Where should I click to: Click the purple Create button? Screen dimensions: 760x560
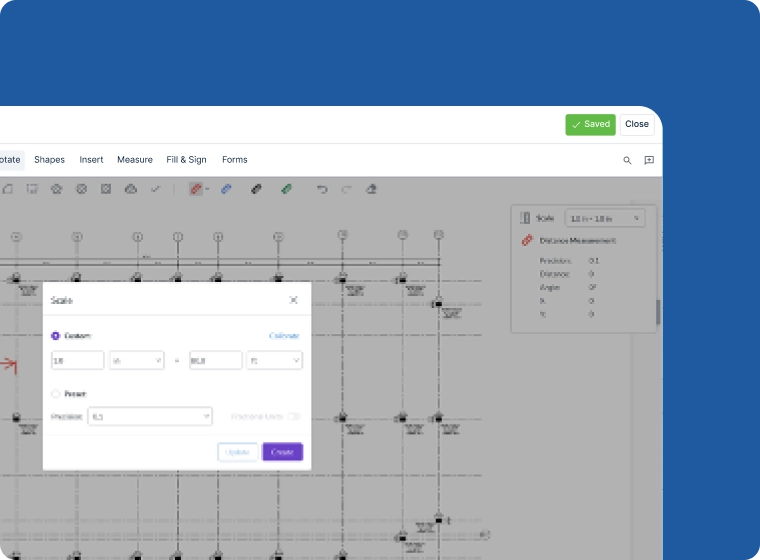[282, 452]
